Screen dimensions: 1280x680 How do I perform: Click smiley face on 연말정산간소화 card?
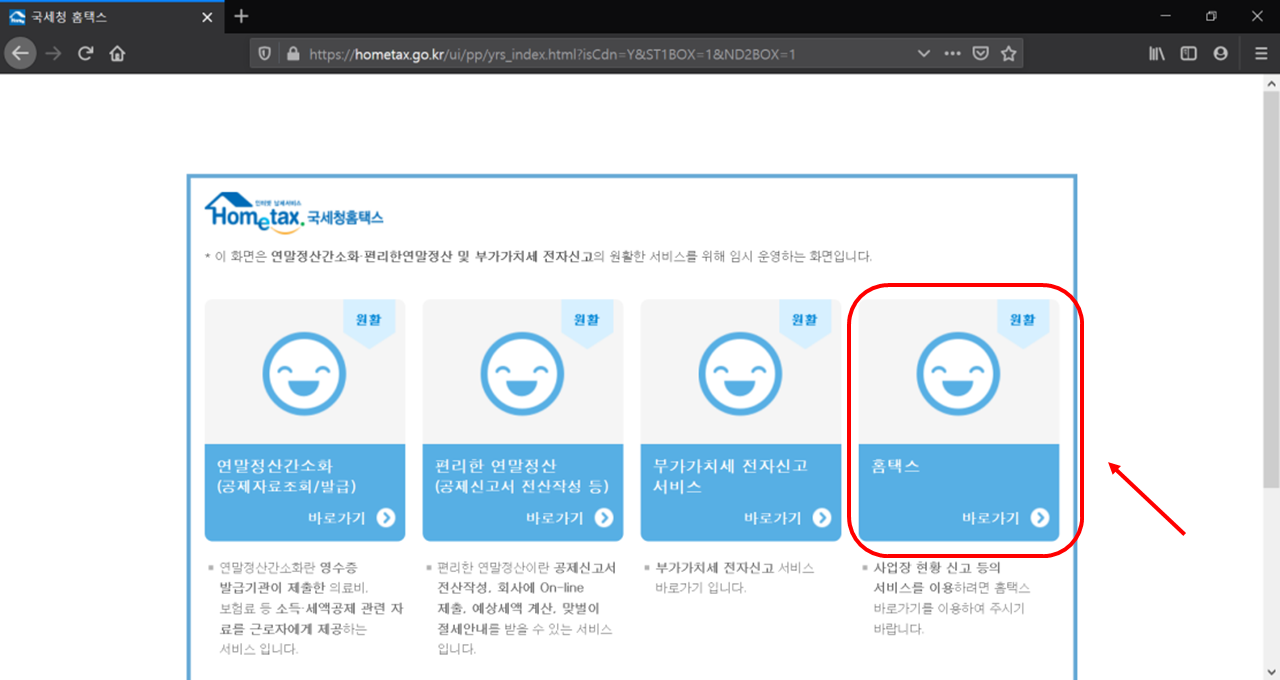(x=305, y=372)
